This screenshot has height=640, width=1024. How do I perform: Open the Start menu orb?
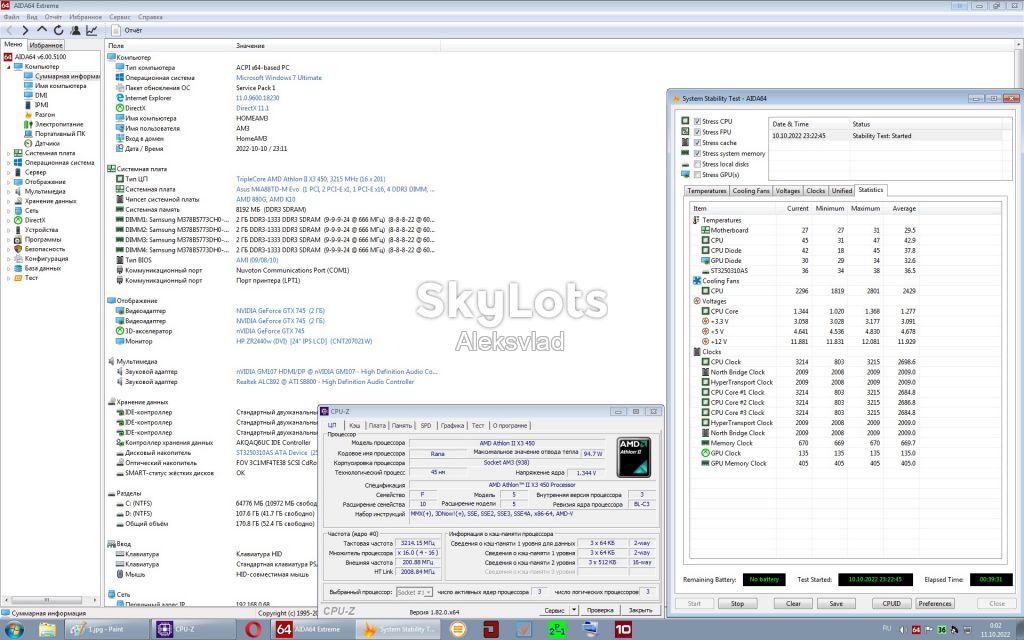[x=14, y=630]
